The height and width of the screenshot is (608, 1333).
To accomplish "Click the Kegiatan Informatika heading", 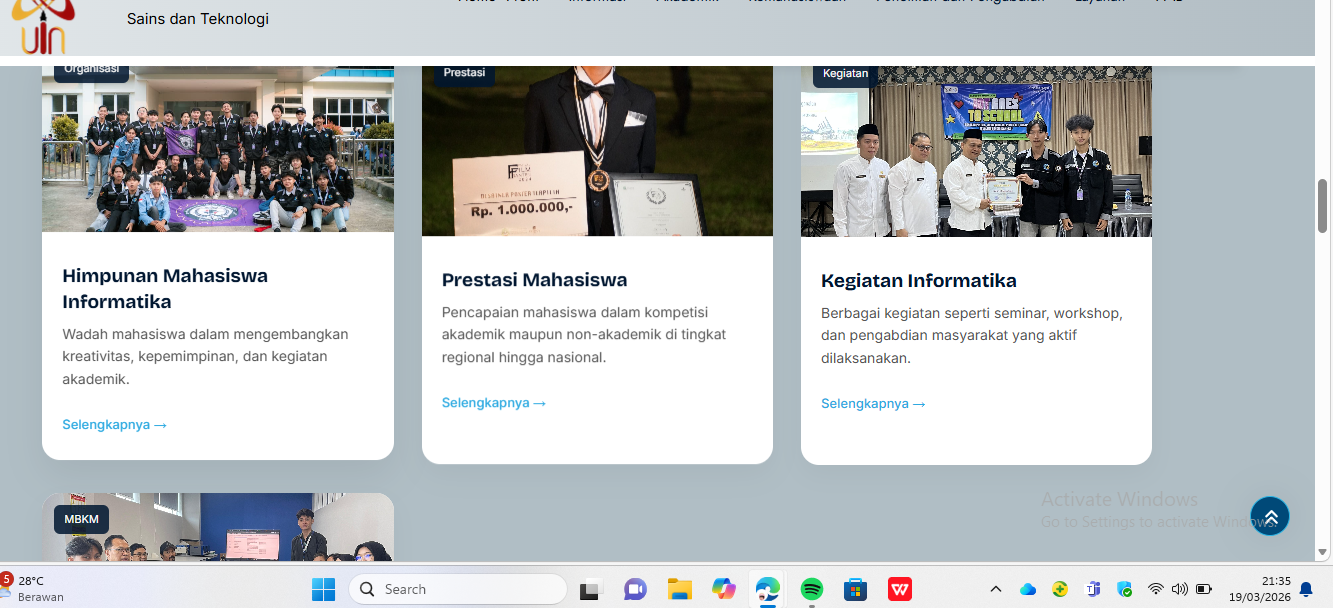I will pyautogui.click(x=918, y=280).
